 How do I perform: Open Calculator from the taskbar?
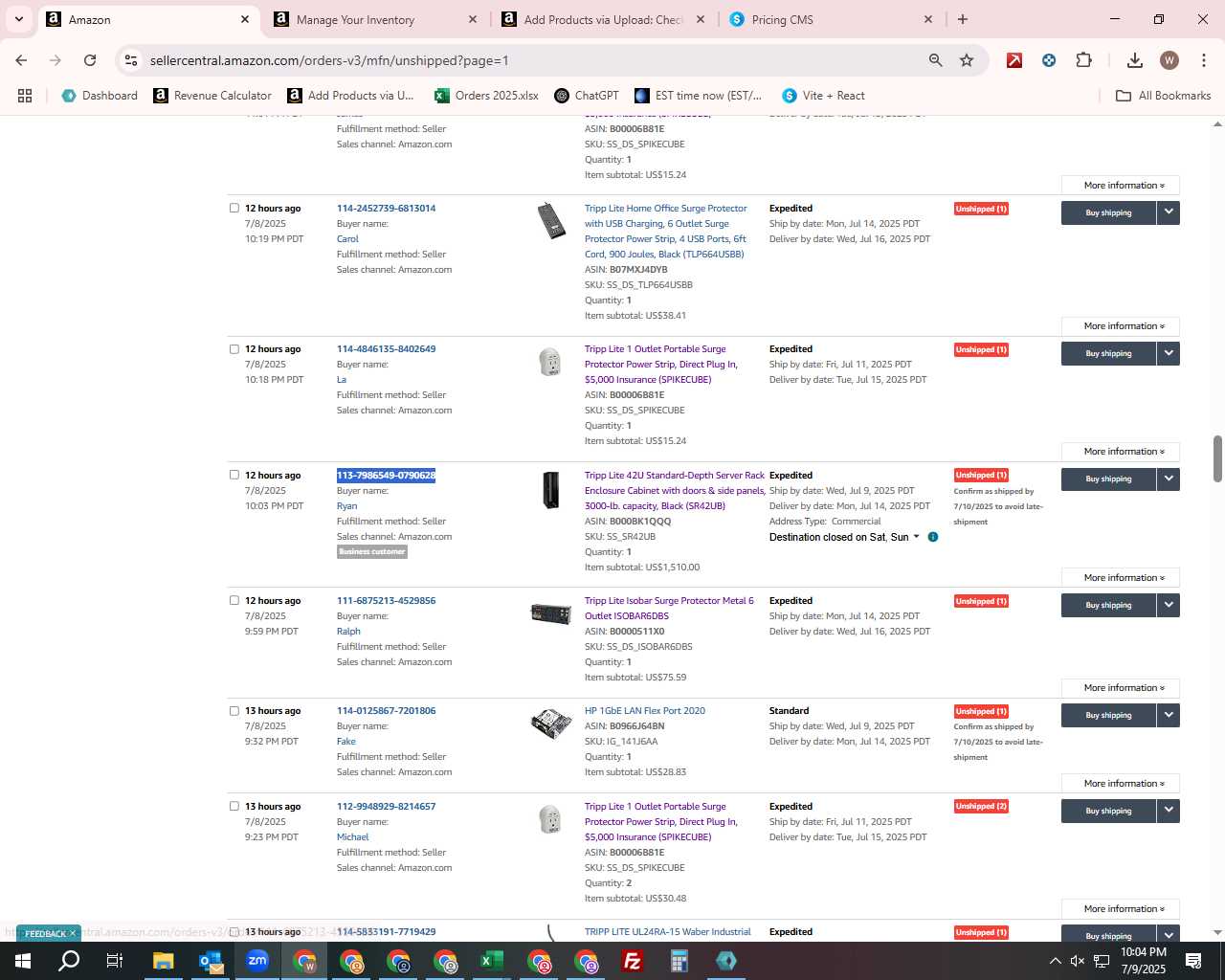(679, 961)
